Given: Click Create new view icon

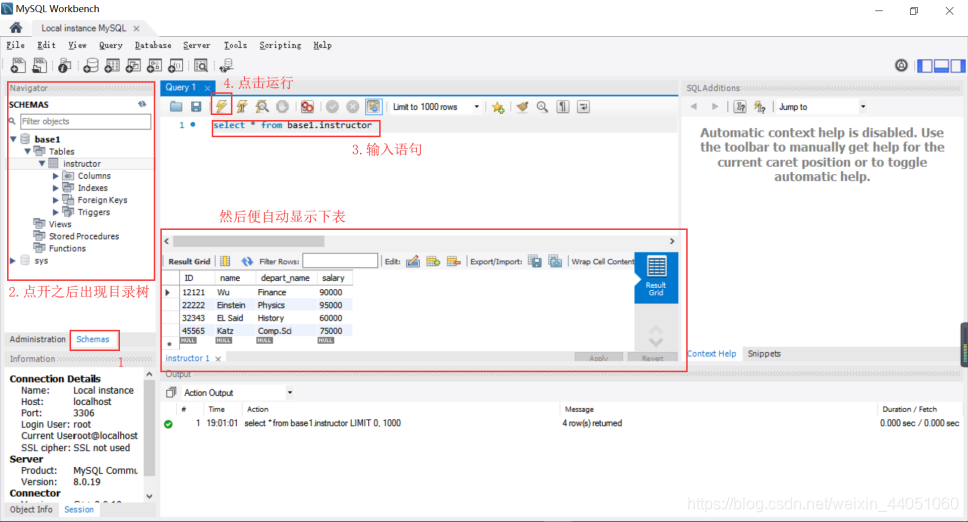Looking at the screenshot, I should 133,65.
